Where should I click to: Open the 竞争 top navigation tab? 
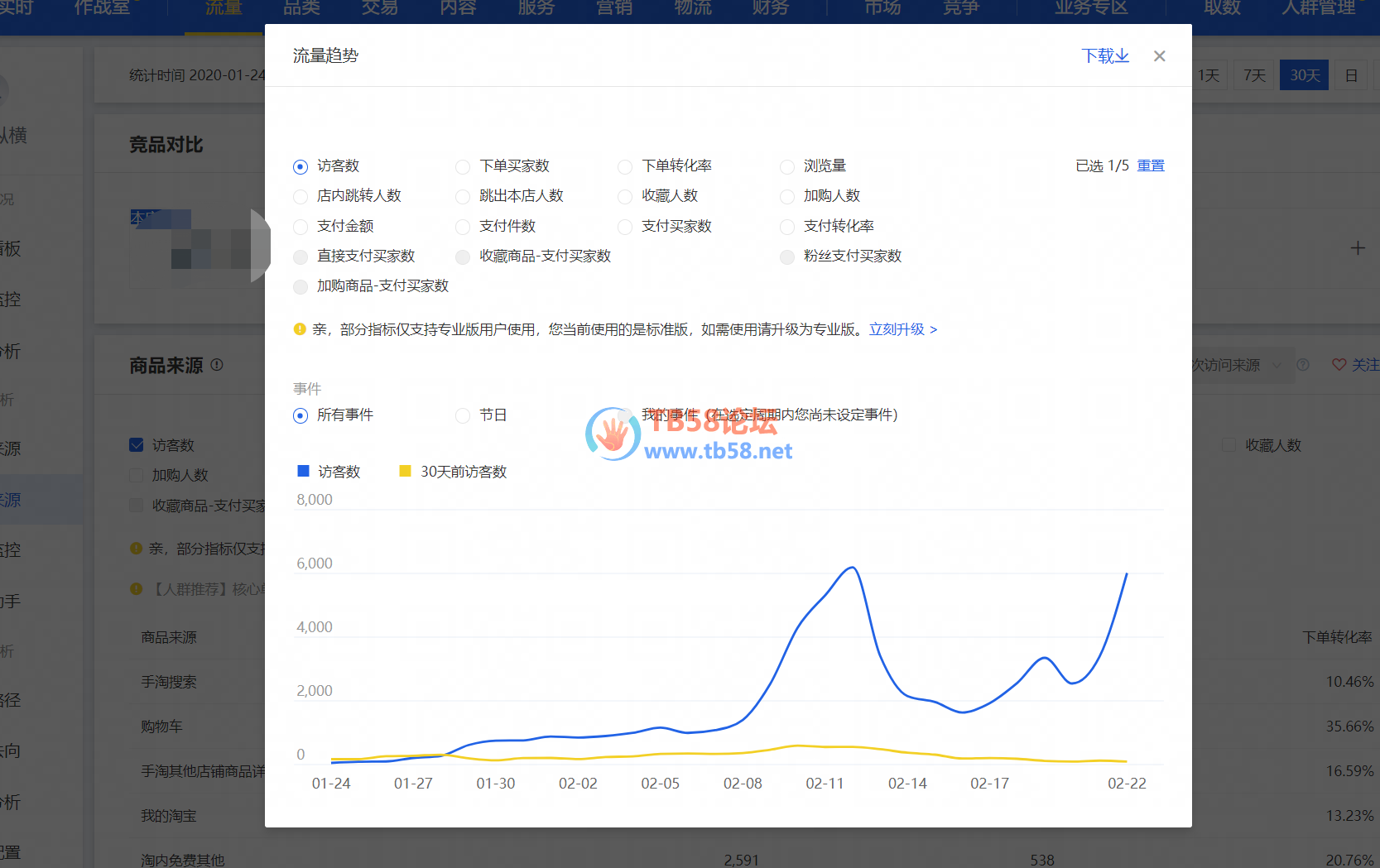pyautogui.click(x=961, y=8)
